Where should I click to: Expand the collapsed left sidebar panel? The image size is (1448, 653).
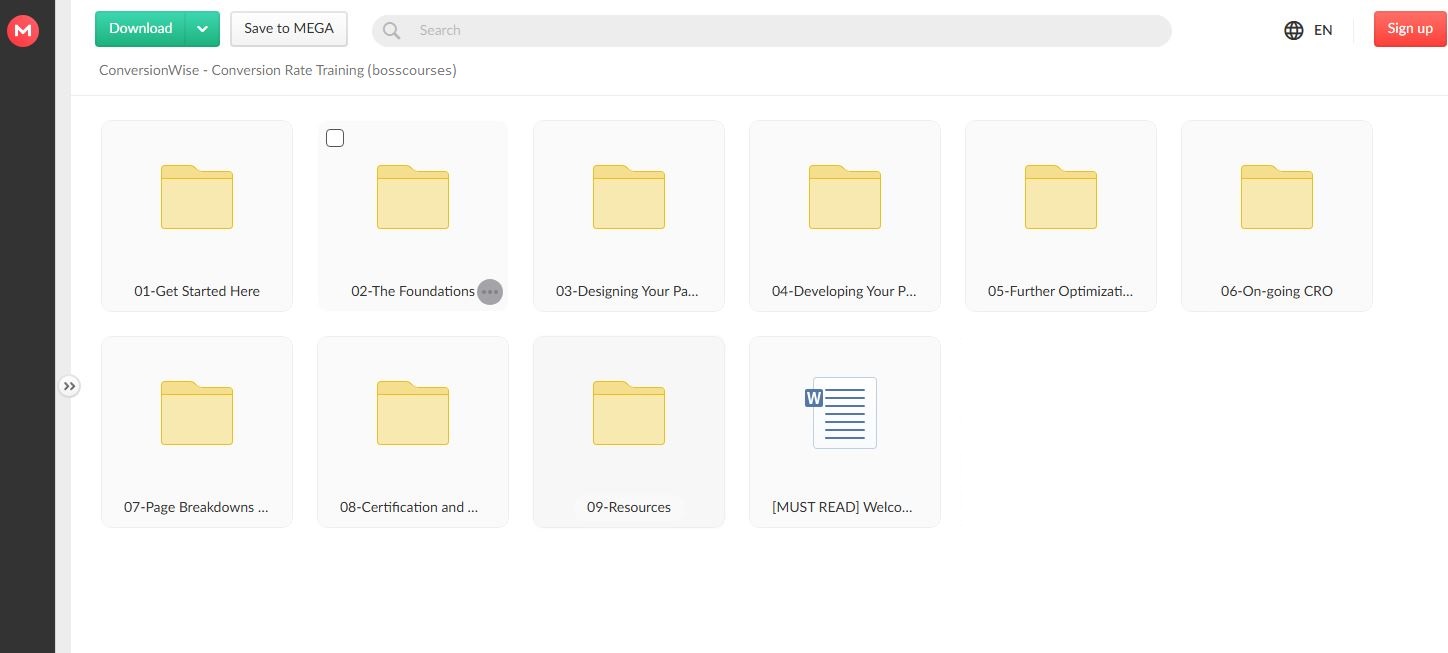point(68,386)
